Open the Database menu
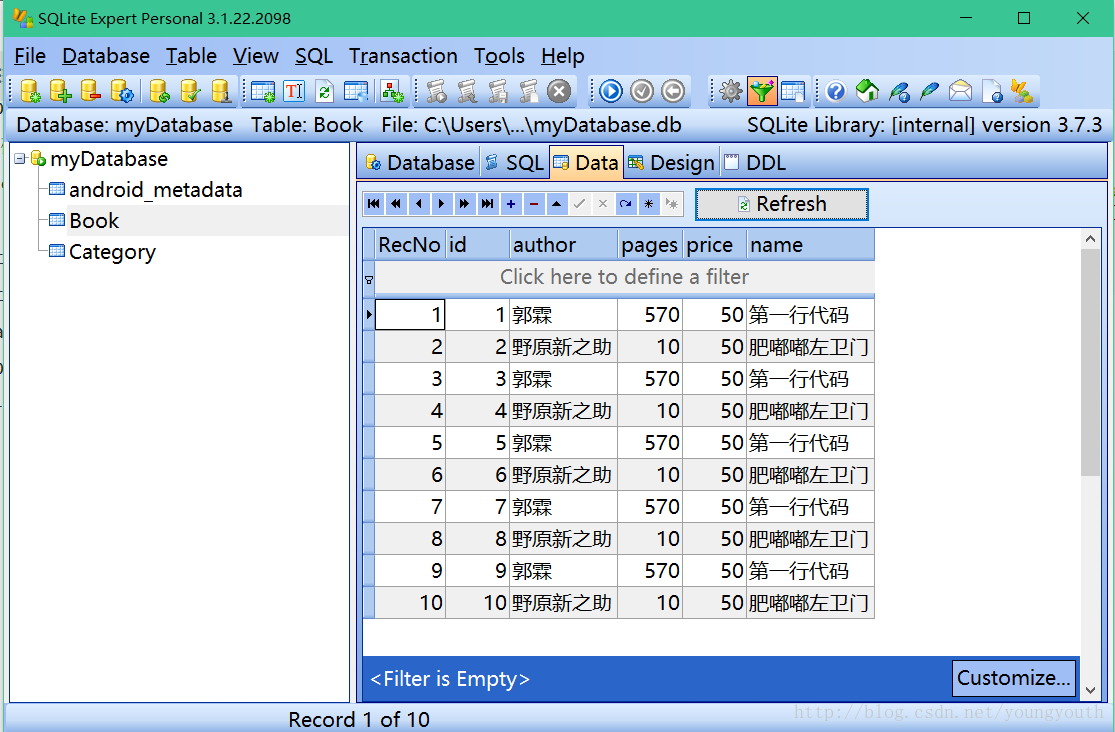This screenshot has height=732, width=1115. click(x=106, y=56)
